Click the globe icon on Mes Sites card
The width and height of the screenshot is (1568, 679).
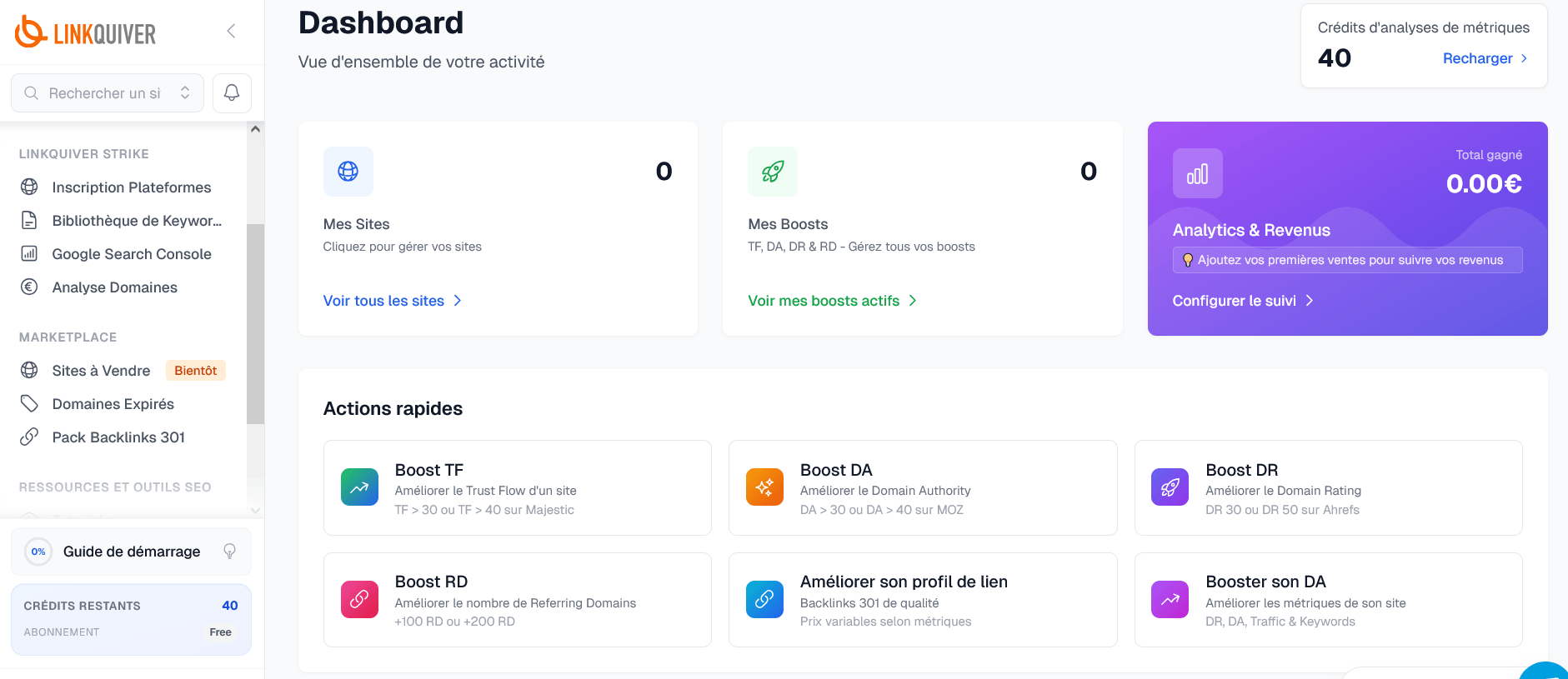tap(348, 172)
